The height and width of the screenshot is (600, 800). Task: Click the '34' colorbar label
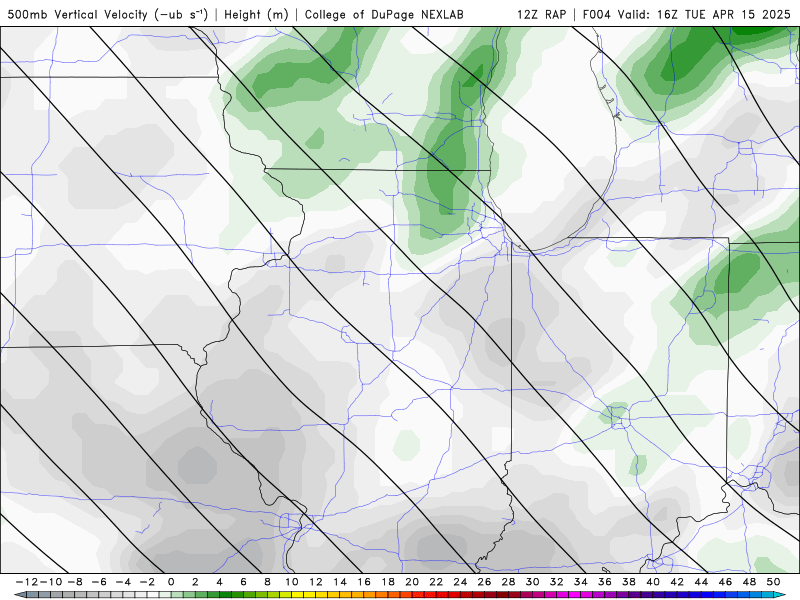(x=581, y=582)
